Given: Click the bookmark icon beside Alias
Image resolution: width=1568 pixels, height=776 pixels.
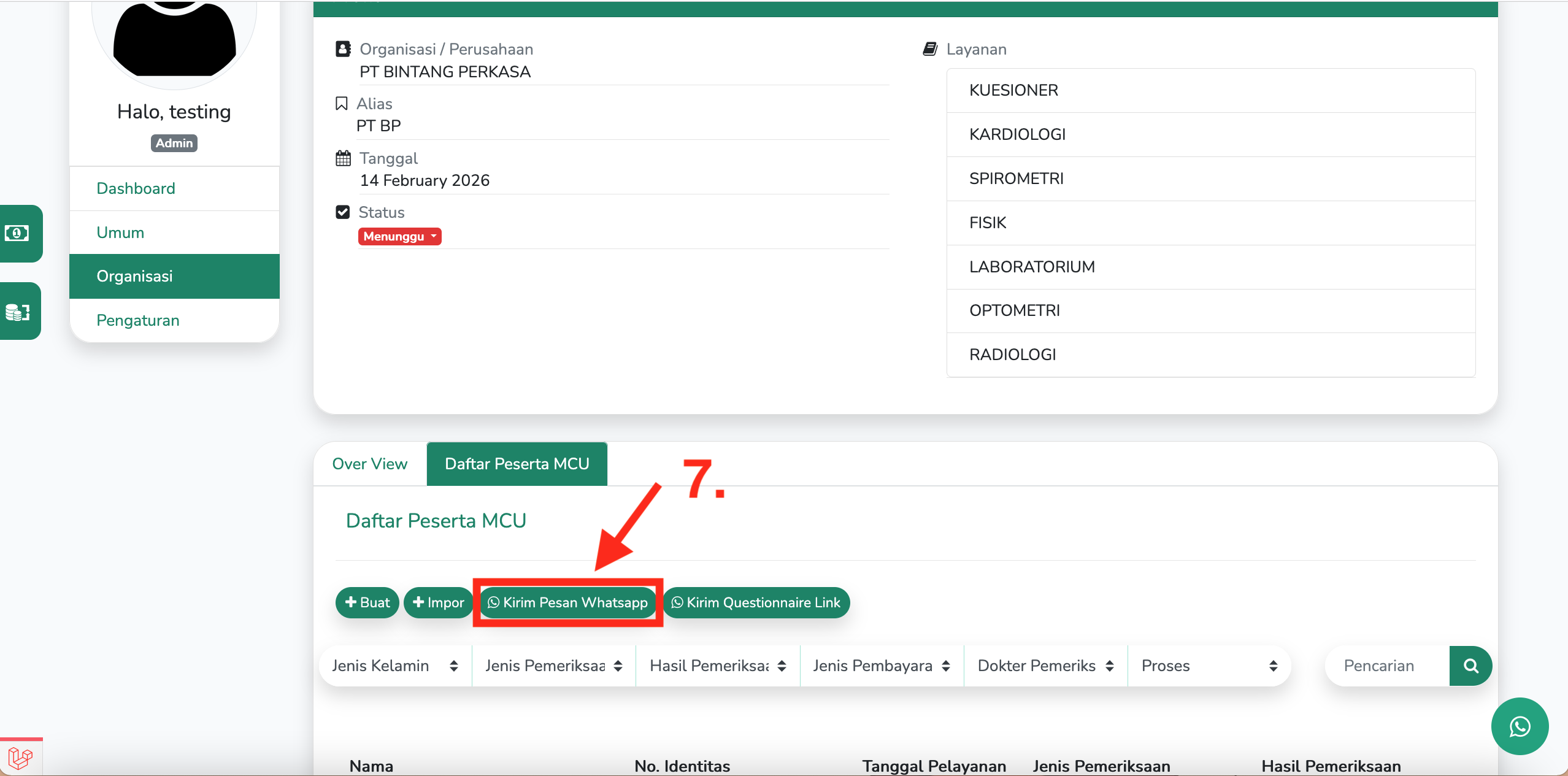Looking at the screenshot, I should [x=342, y=104].
